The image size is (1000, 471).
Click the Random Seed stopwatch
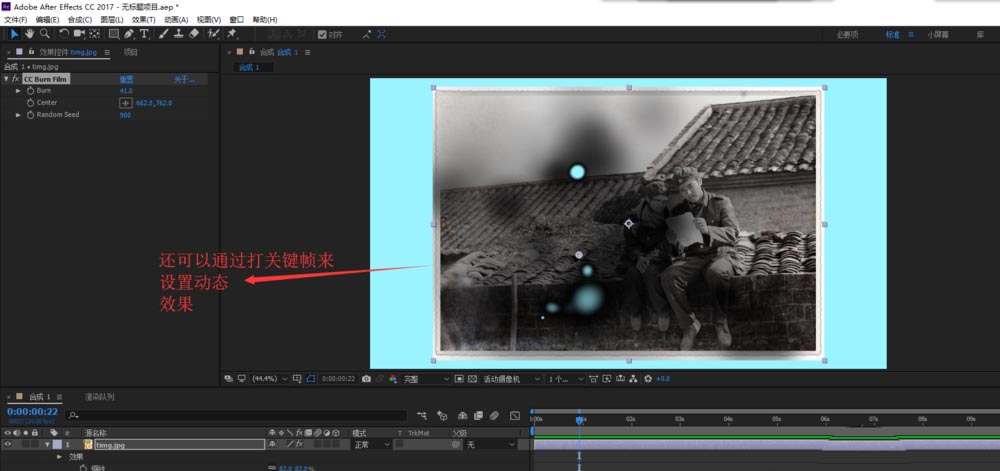[30, 115]
